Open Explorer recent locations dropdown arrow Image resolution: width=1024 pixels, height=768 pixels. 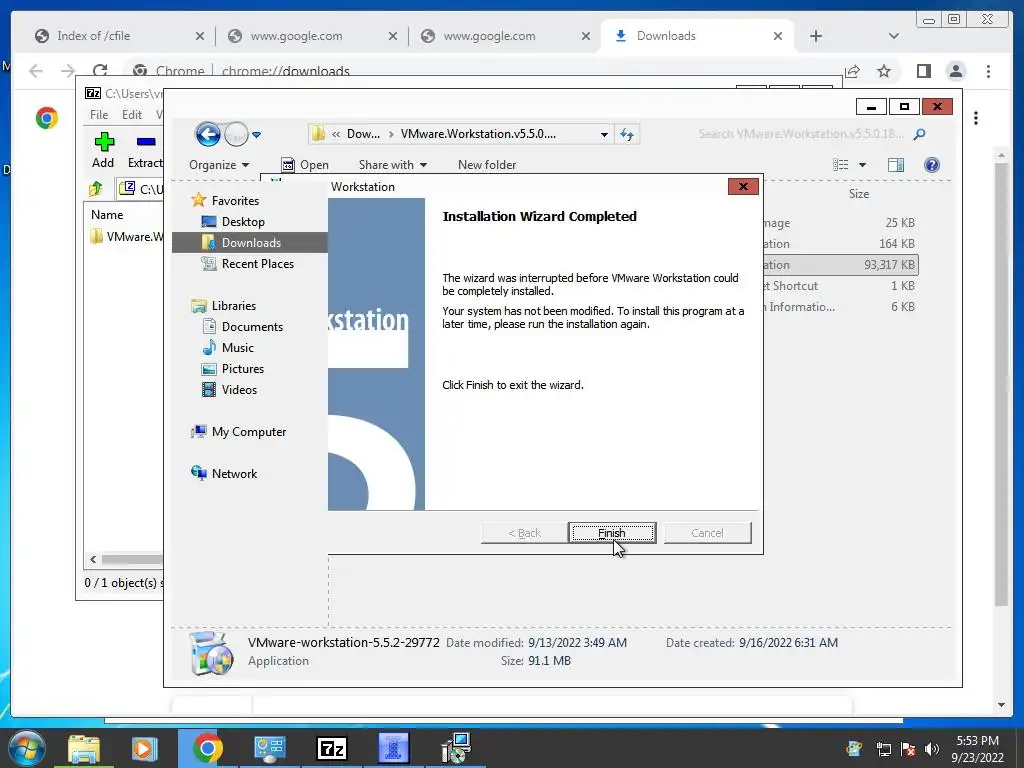(x=257, y=135)
